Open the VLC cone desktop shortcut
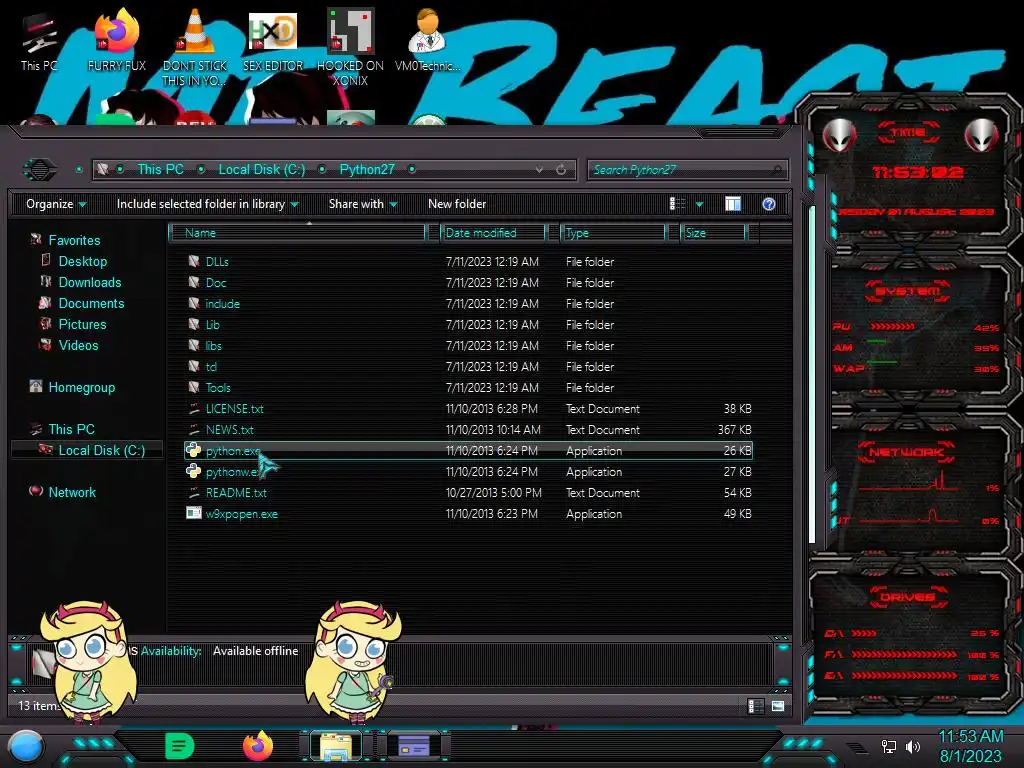The height and width of the screenshot is (768, 1024). [x=195, y=47]
